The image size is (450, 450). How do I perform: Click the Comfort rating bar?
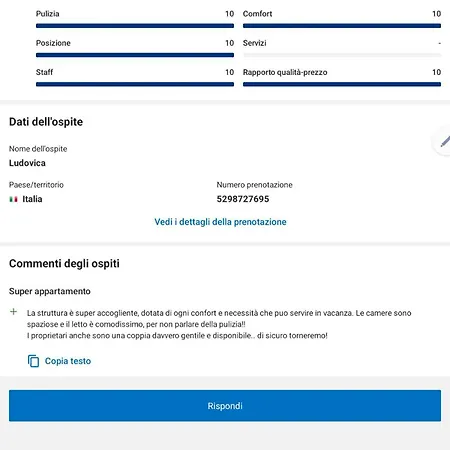(x=342, y=26)
